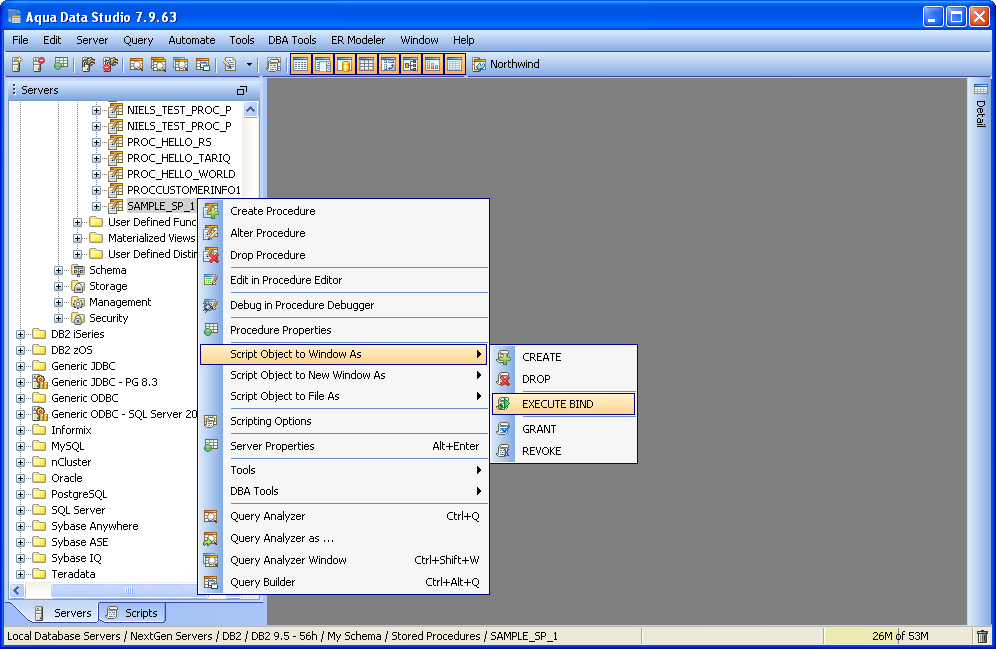The height and width of the screenshot is (649, 996).
Task: Switch to the Scripts tab
Action: click(132, 613)
